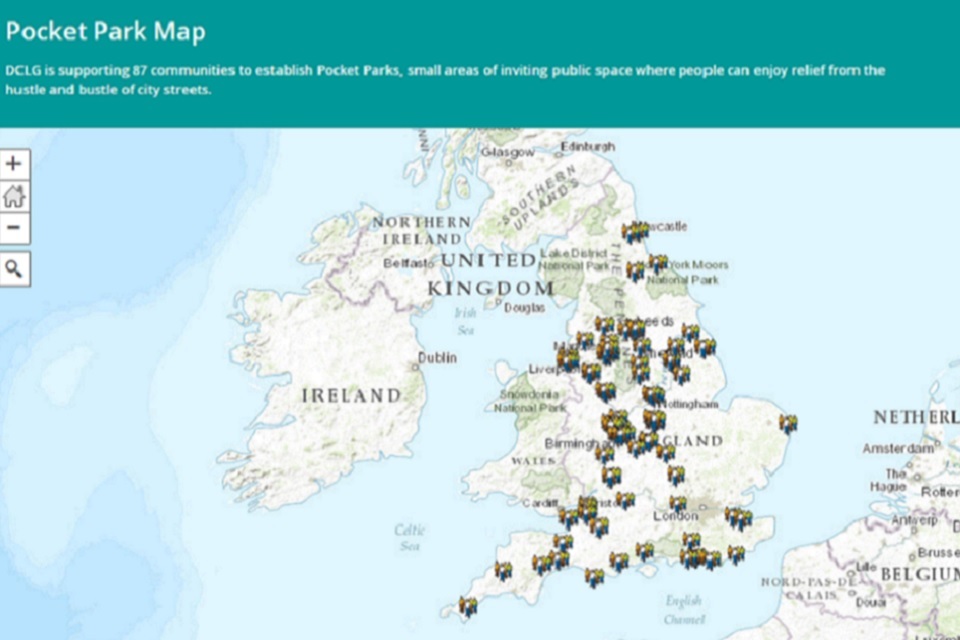The image size is (960, 640).
Task: Click the marker just above London label
Action: pos(678,503)
